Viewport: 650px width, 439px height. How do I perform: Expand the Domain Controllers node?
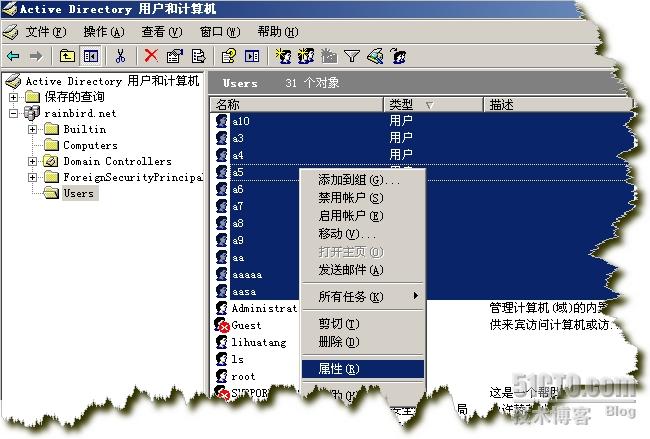pyautogui.click(x=32, y=161)
